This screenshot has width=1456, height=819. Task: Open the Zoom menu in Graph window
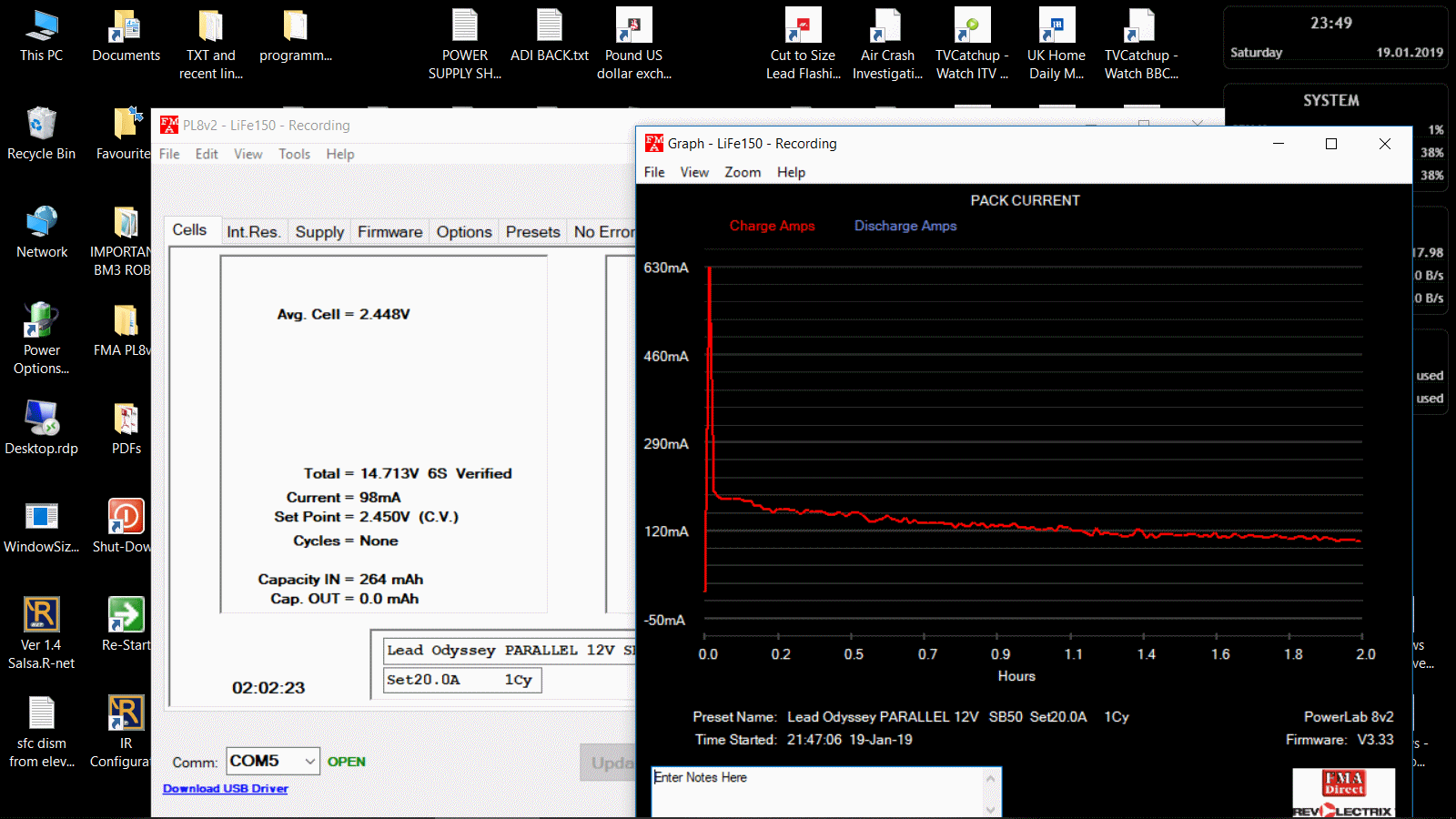coord(743,172)
